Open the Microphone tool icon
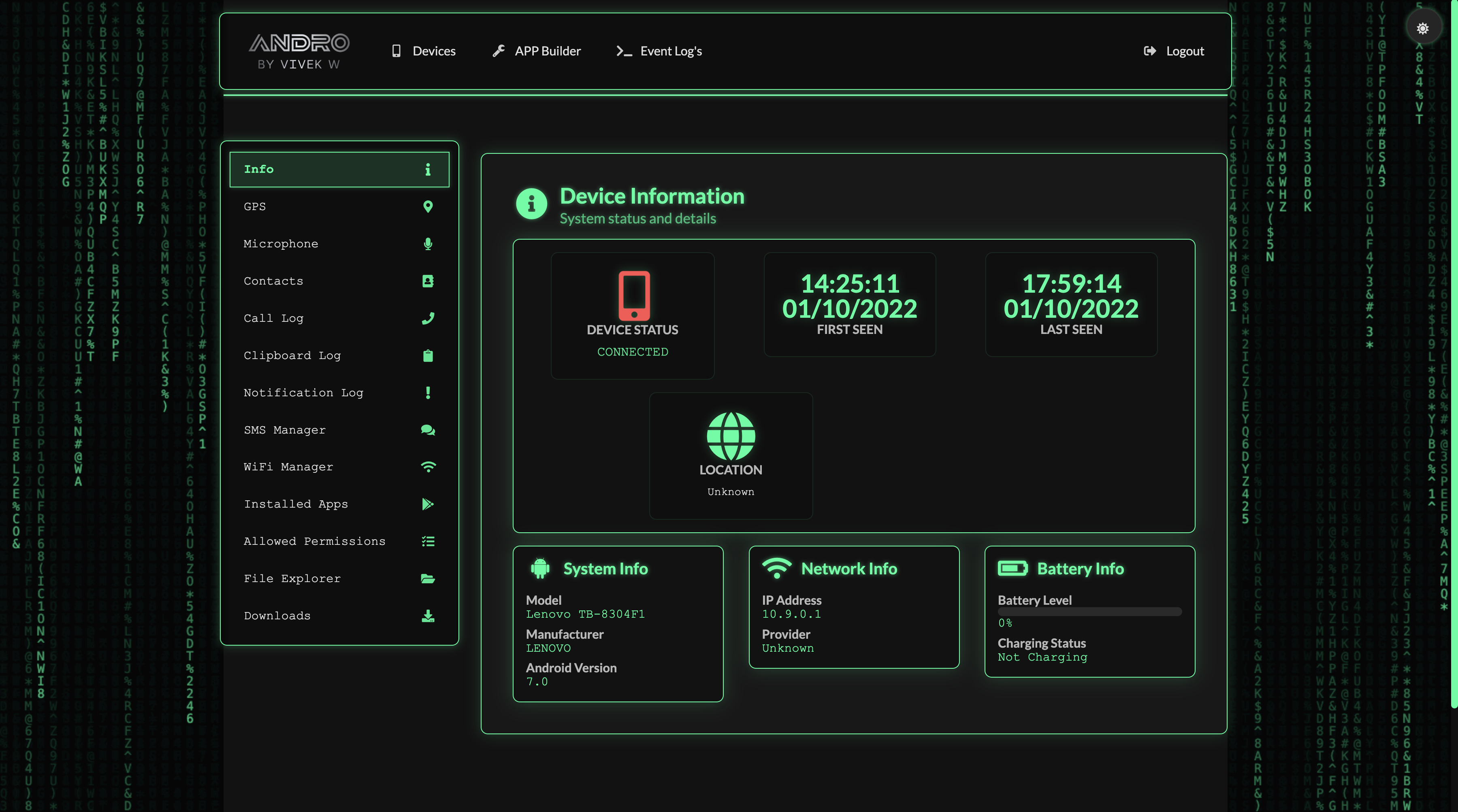Screen dimensions: 1458x812 (x=428, y=243)
